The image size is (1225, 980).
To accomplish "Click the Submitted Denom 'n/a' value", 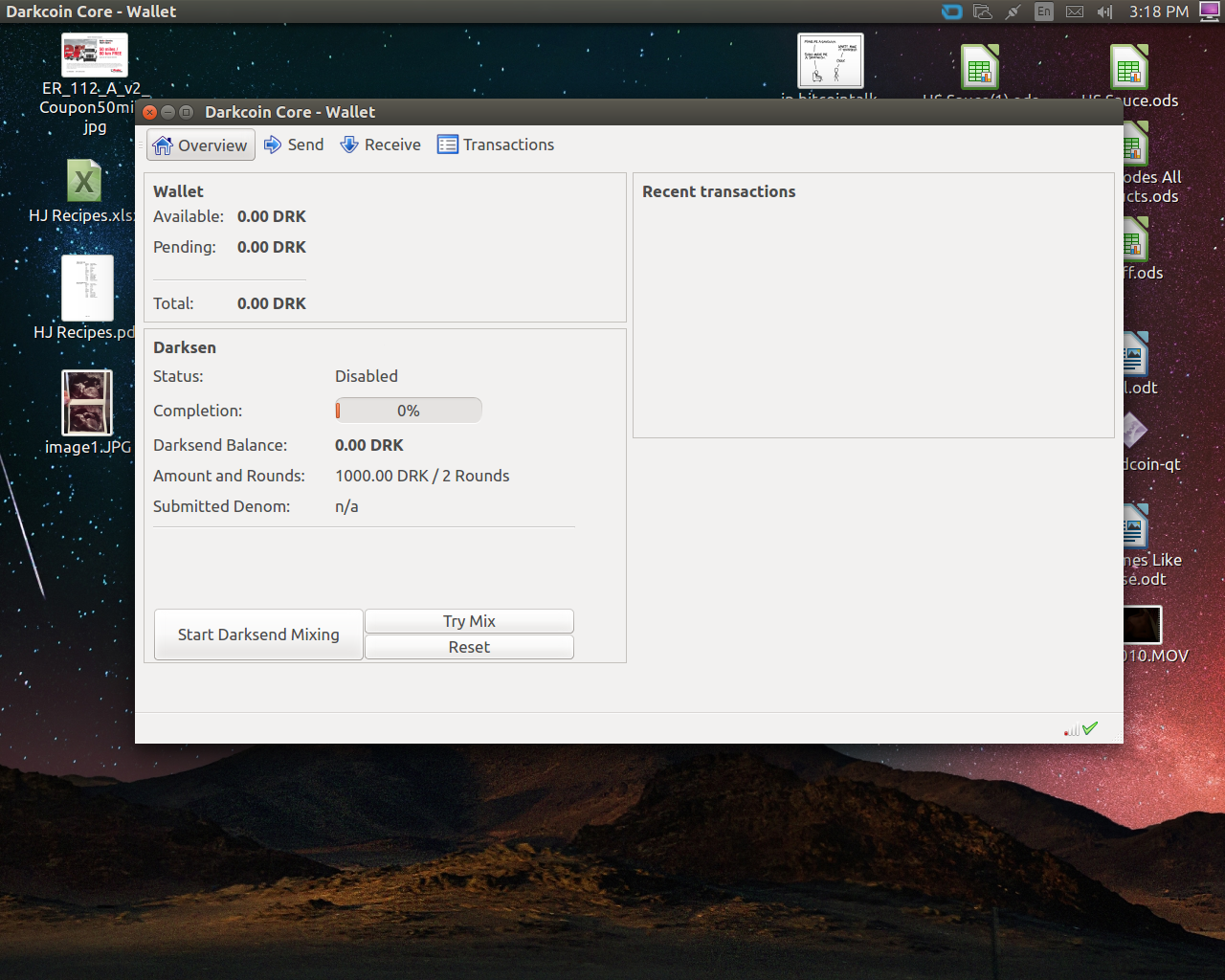I will click(346, 506).
